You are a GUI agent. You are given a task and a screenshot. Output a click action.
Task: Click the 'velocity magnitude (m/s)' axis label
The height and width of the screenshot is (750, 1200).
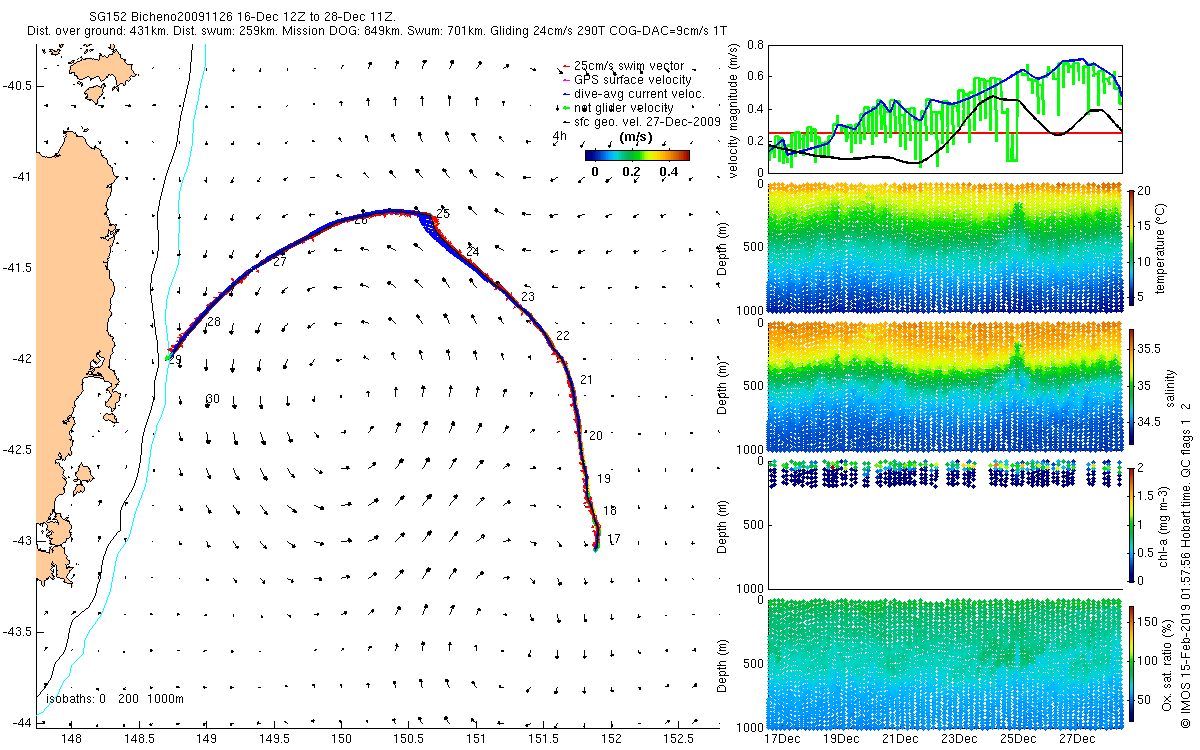pos(735,110)
